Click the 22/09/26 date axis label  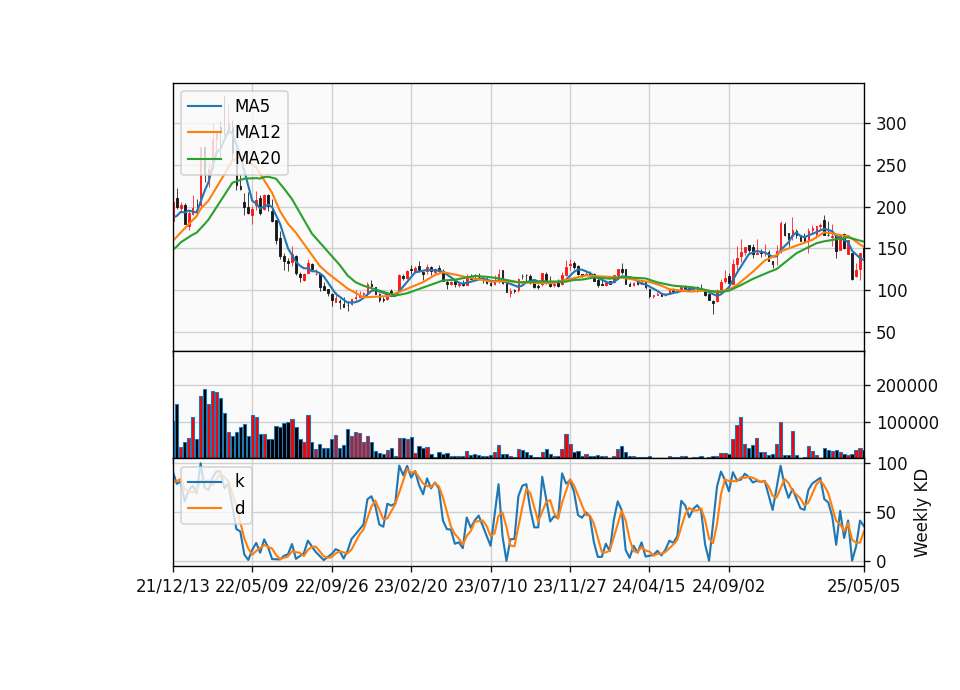332,586
